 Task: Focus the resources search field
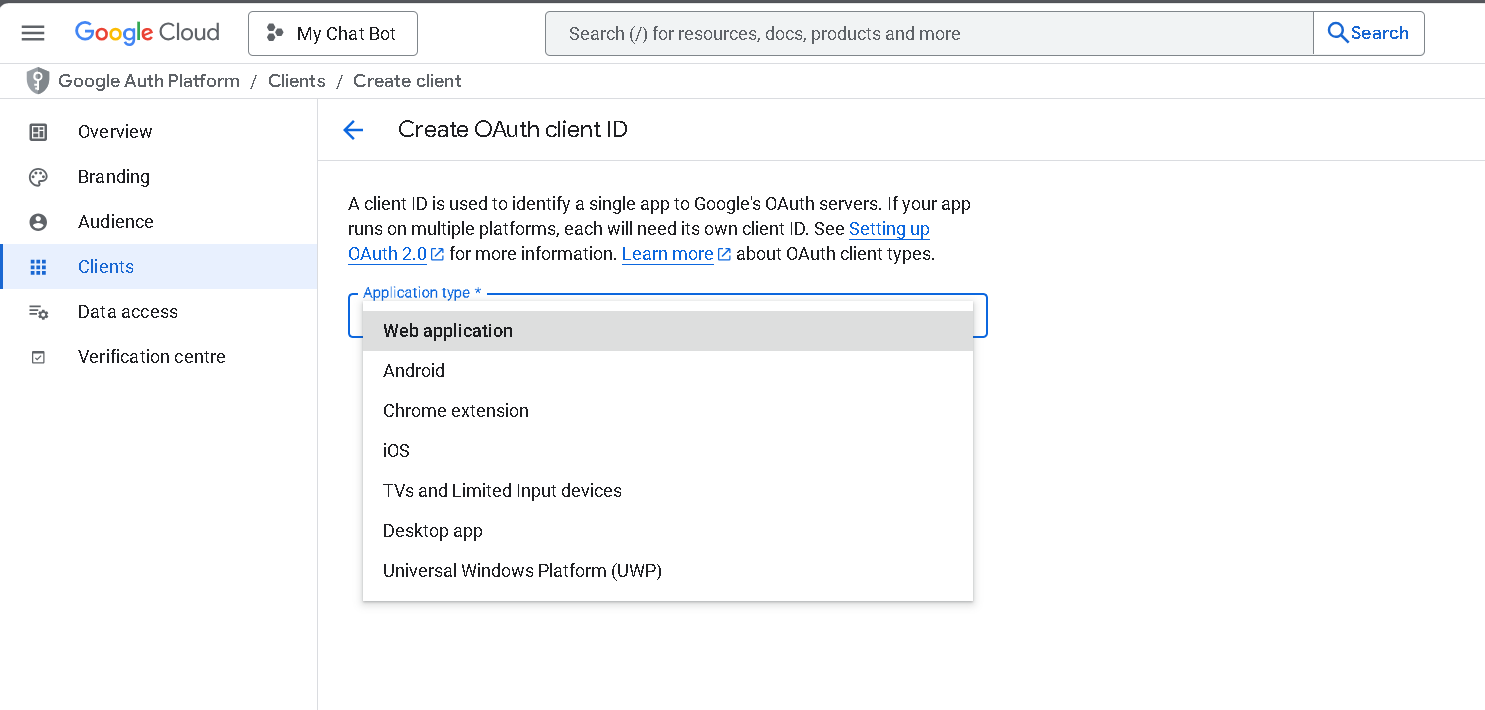928,34
